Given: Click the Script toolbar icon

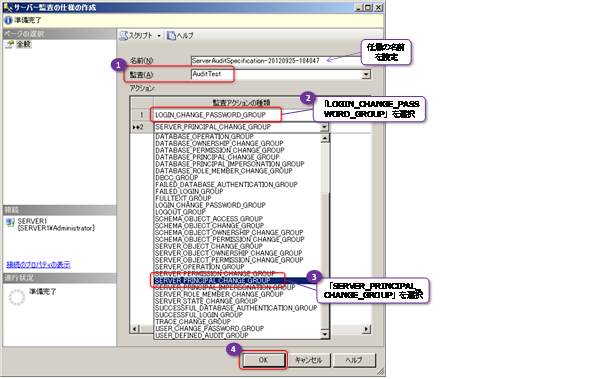Looking at the screenshot, I should coord(124,36).
